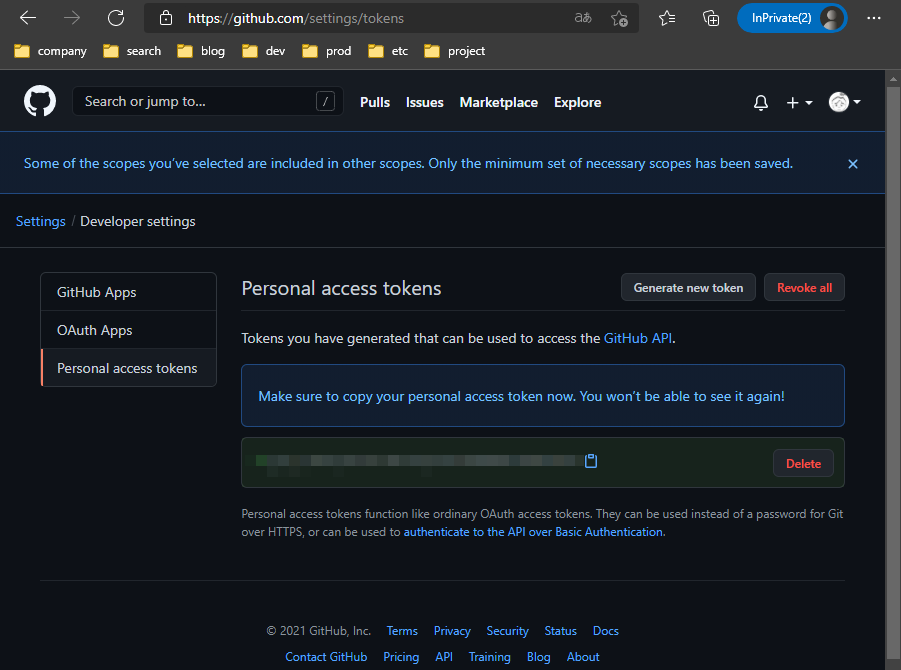Image resolution: width=901 pixels, height=670 pixels.
Task: Open the Status footer link
Action: coord(560,631)
